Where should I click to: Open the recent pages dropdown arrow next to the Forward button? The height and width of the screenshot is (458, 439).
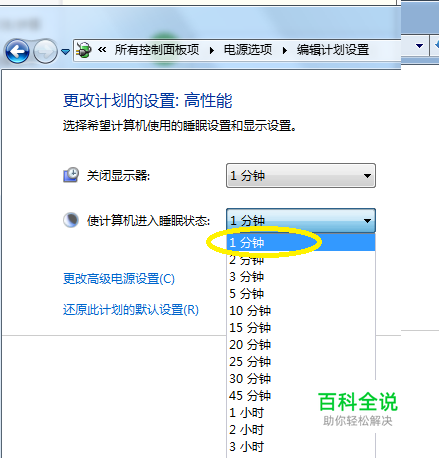(x=65, y=52)
